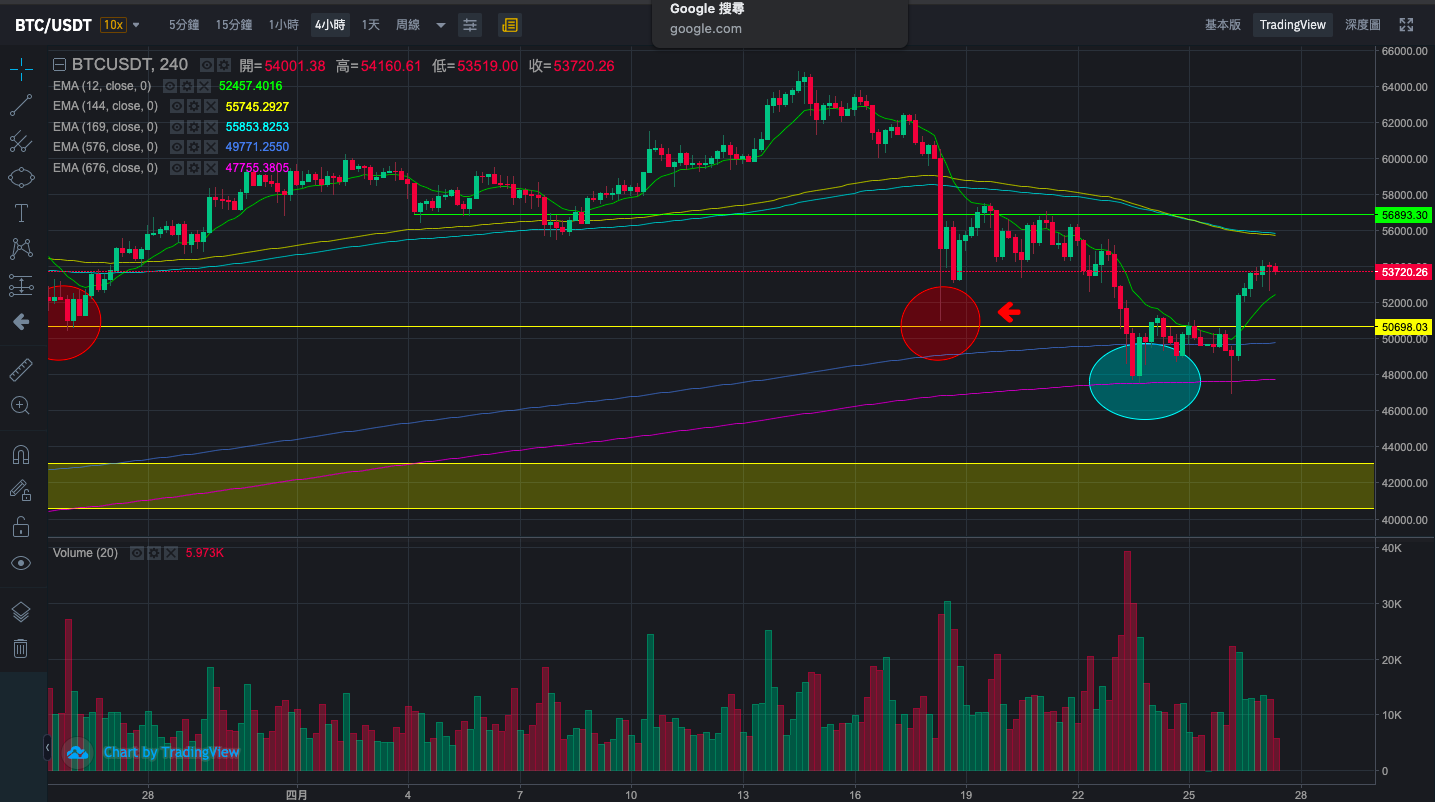Toggle lock all drawing tools

click(20, 527)
